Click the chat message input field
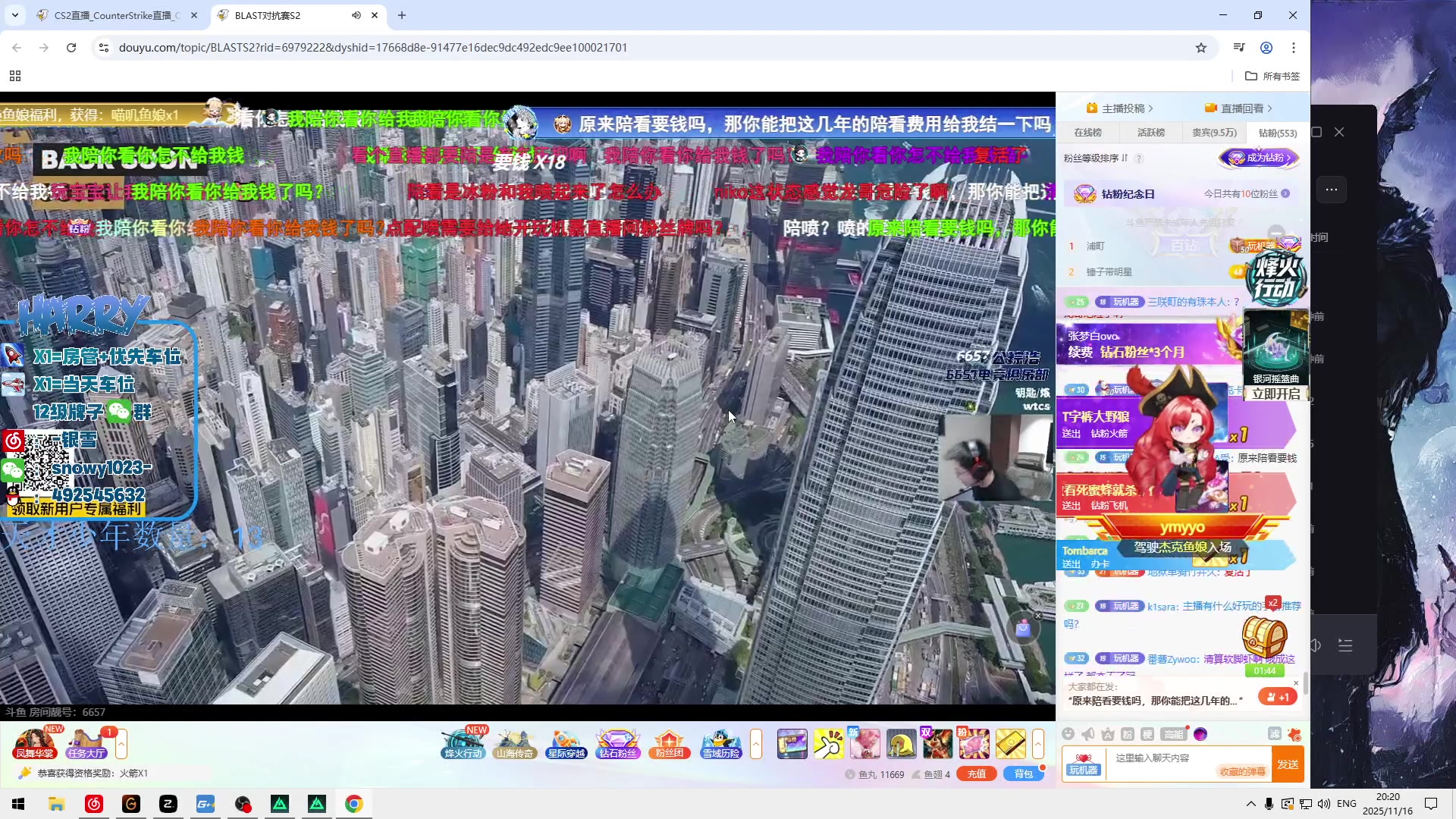 click(1168, 758)
